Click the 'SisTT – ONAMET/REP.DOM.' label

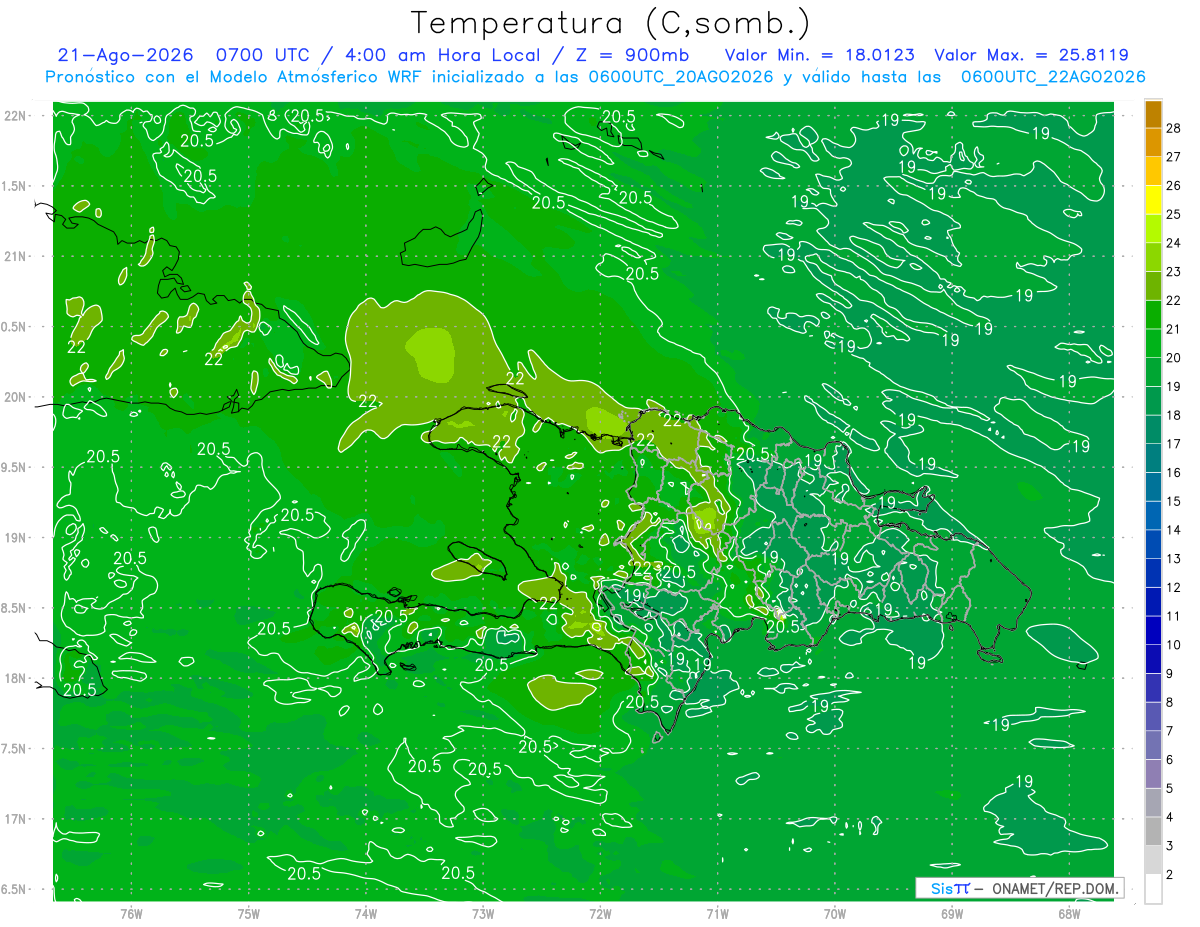coord(1019,888)
